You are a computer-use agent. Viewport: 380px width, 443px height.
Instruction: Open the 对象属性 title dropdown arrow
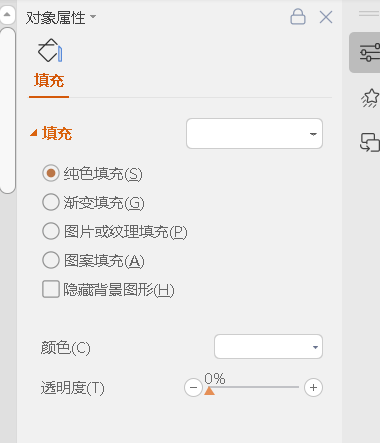coord(93,16)
